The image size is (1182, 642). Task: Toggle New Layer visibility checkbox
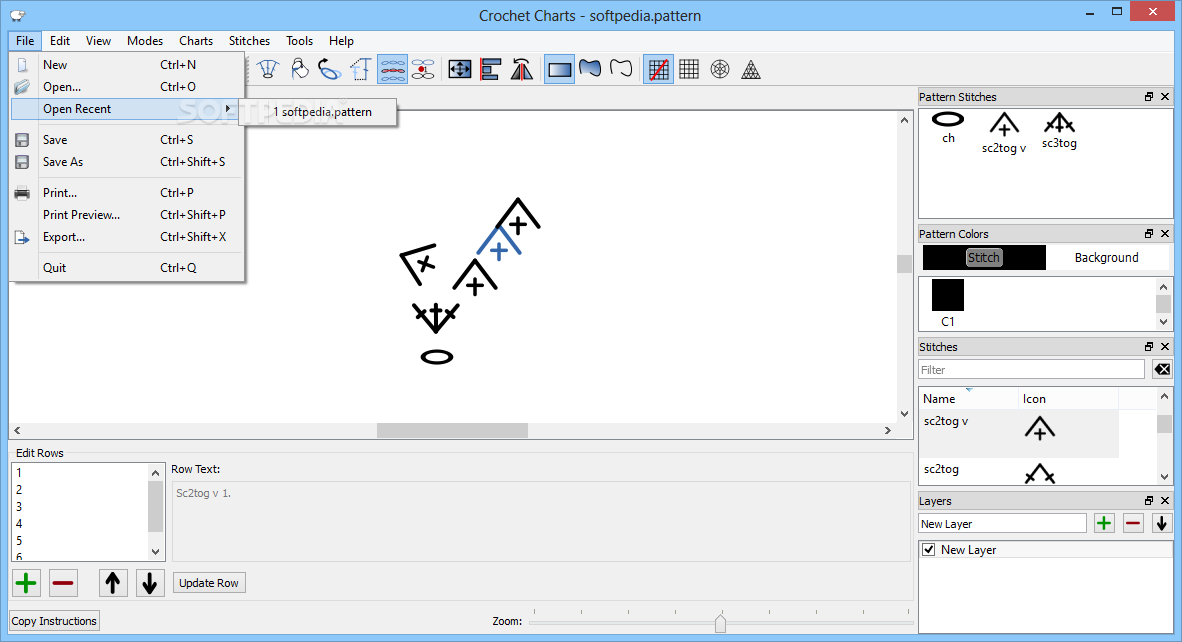(929, 549)
